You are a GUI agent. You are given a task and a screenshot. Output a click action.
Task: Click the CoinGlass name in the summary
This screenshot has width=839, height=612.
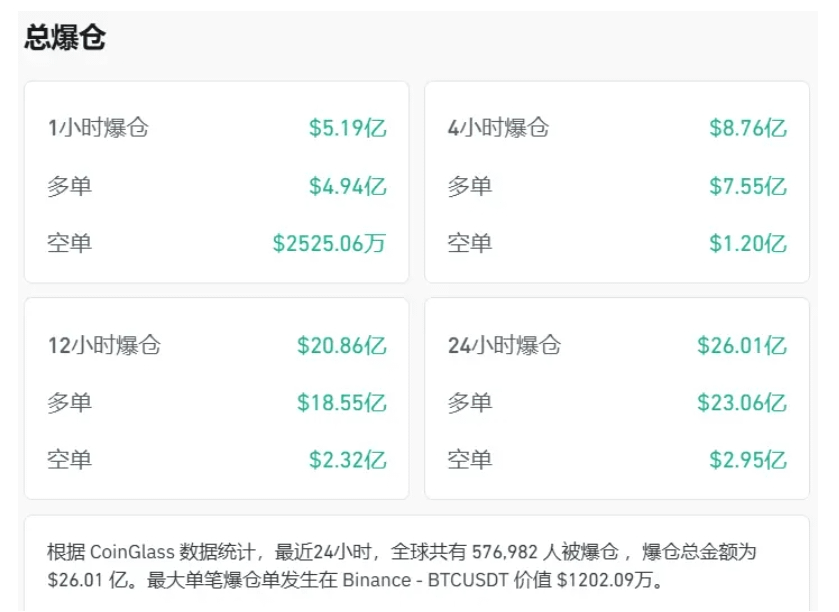131,552
